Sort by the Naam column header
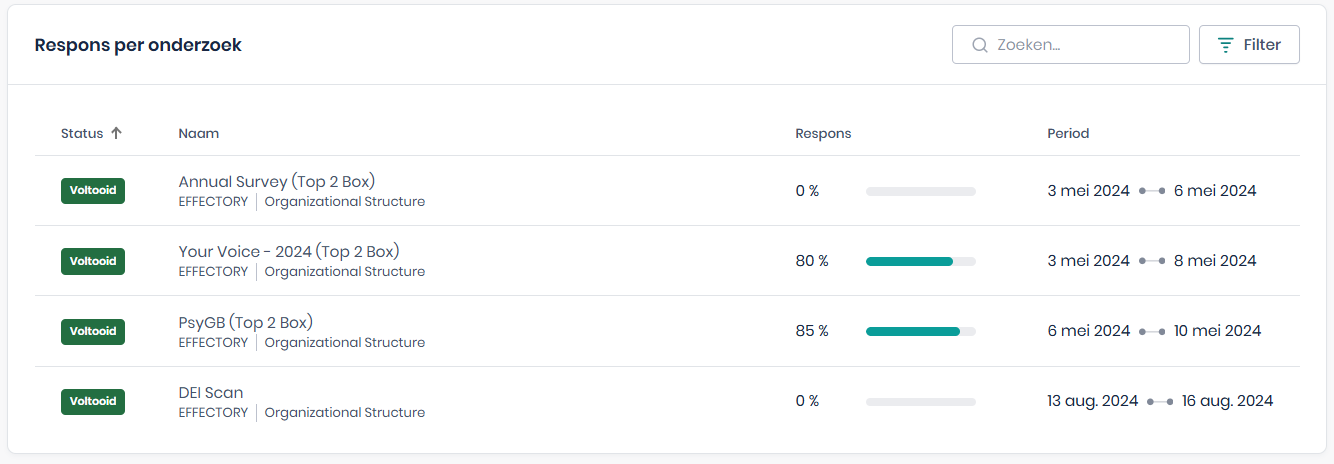Screen dimensions: 1334x464 point(199,133)
